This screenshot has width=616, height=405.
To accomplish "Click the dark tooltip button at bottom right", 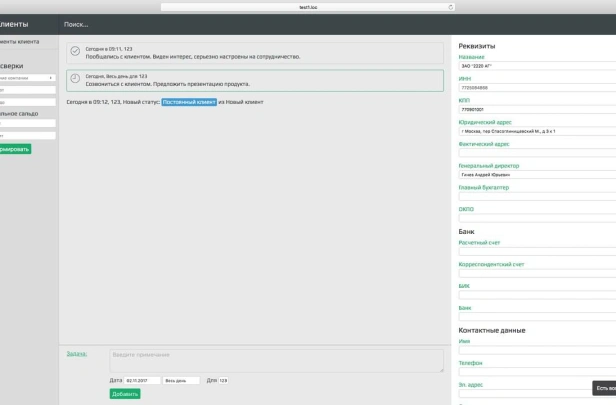I will [x=603, y=388].
